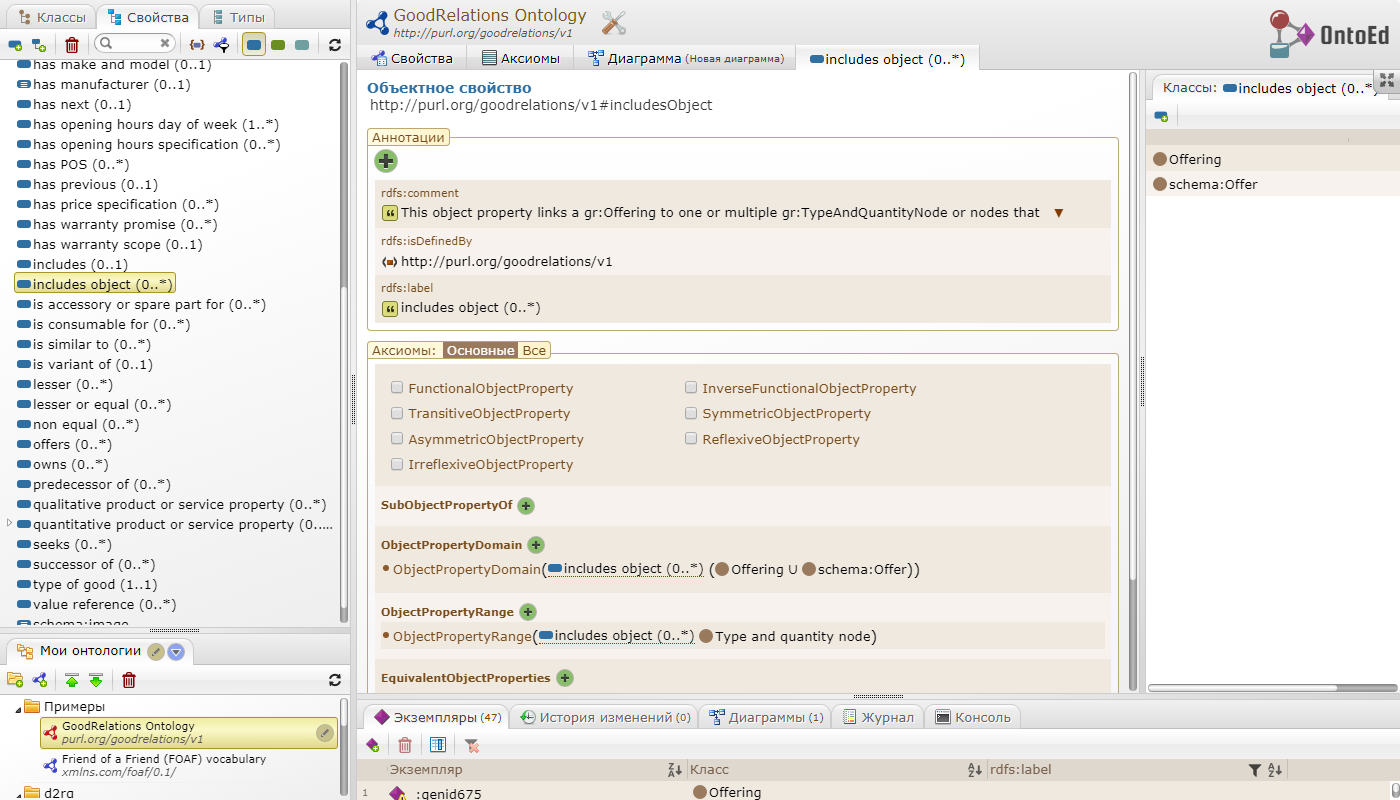Add a SubObjectPropertyOf axiom
This screenshot has height=800, width=1400.
(526, 506)
